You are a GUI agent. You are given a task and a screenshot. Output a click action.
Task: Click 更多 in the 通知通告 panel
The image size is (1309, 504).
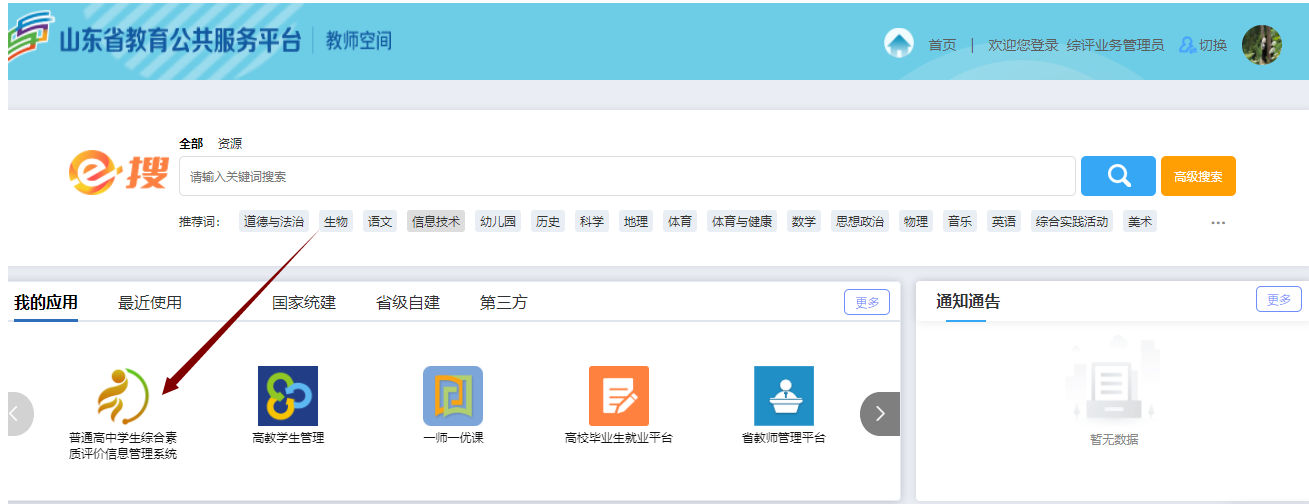pyautogui.click(x=1278, y=299)
